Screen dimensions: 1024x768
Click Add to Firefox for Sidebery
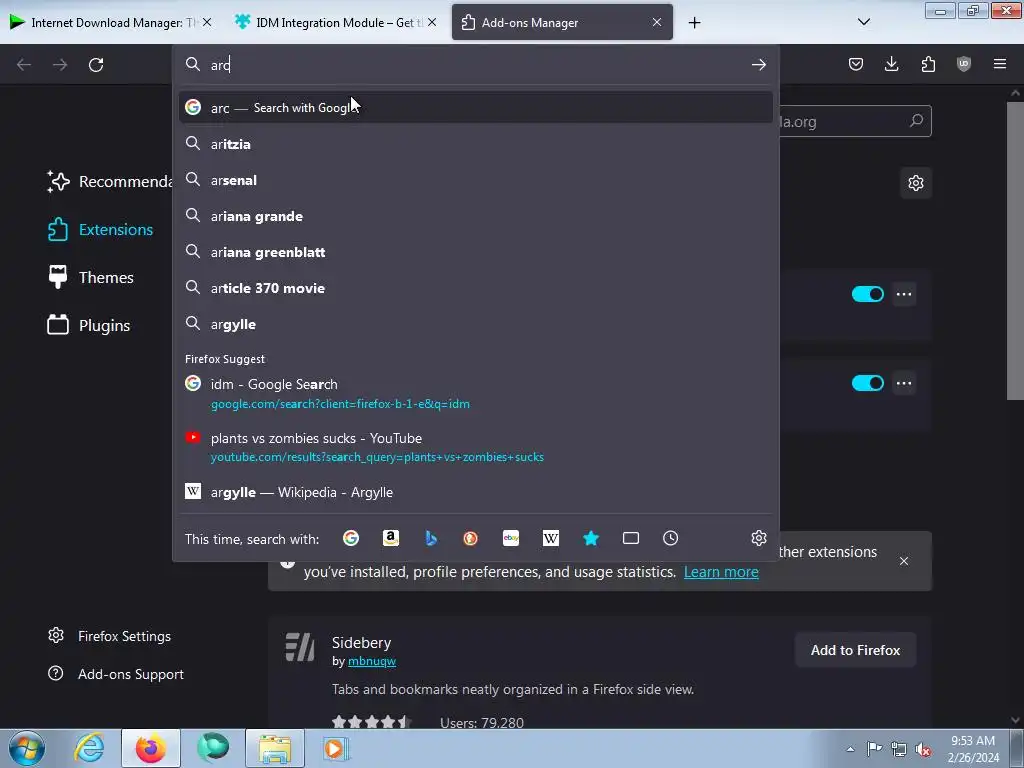(855, 650)
